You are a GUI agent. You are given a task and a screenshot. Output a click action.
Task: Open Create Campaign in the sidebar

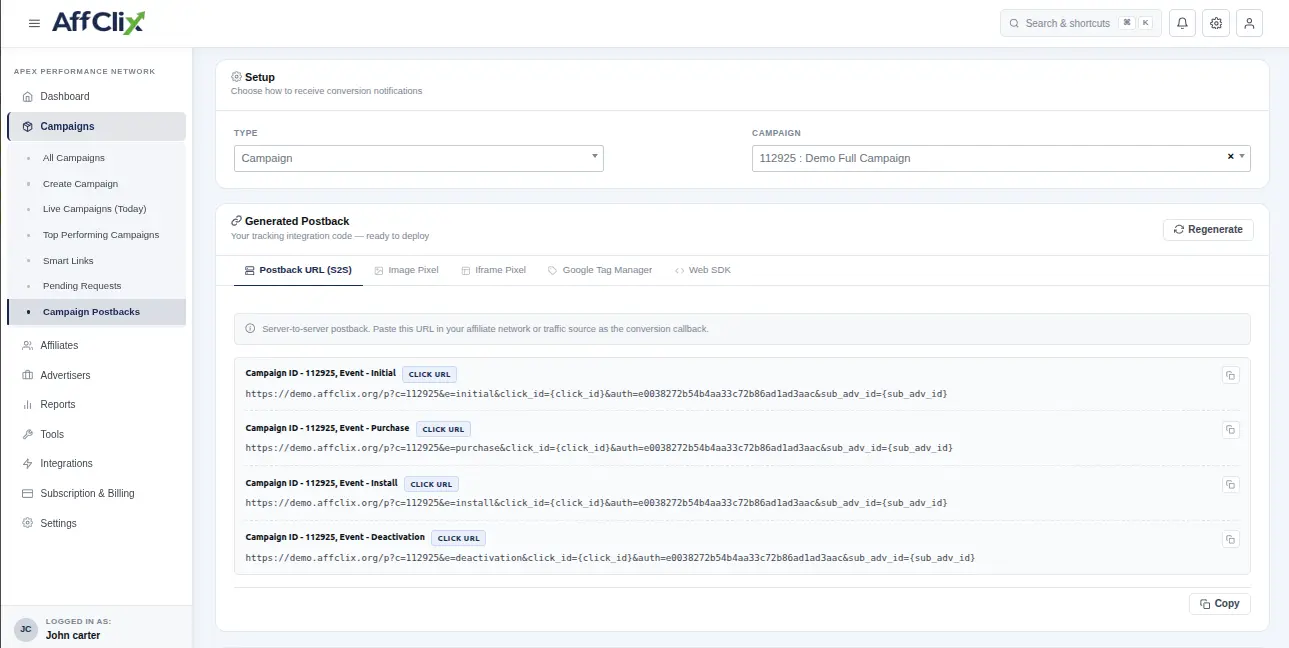[96, 184]
